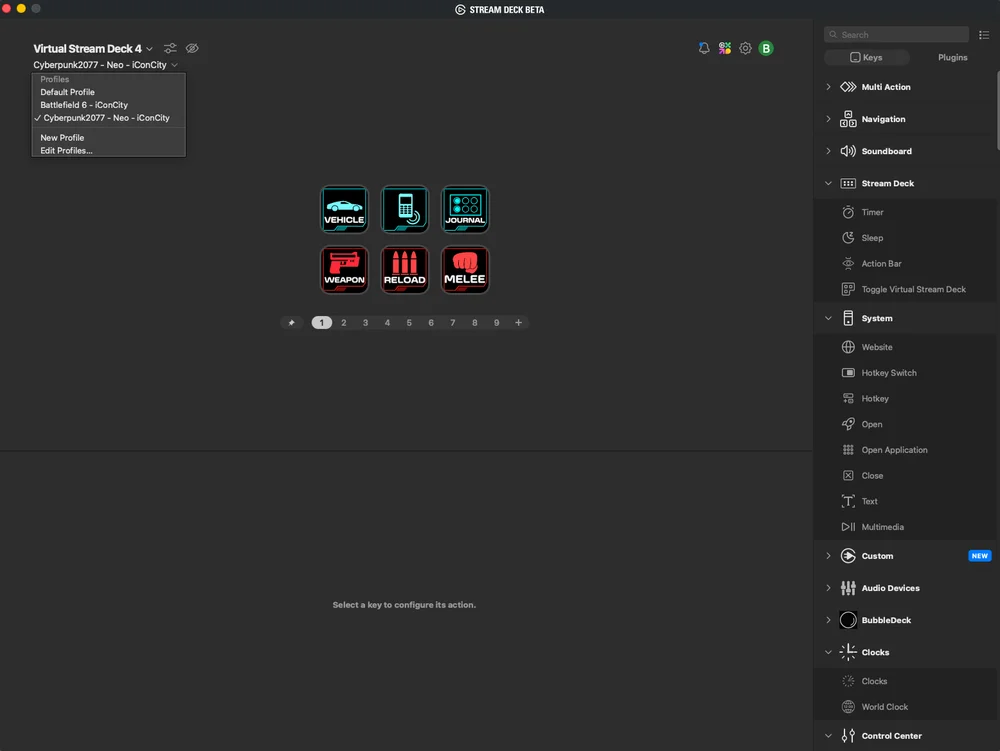Click Edit Profiles in the profile menu

(65, 150)
